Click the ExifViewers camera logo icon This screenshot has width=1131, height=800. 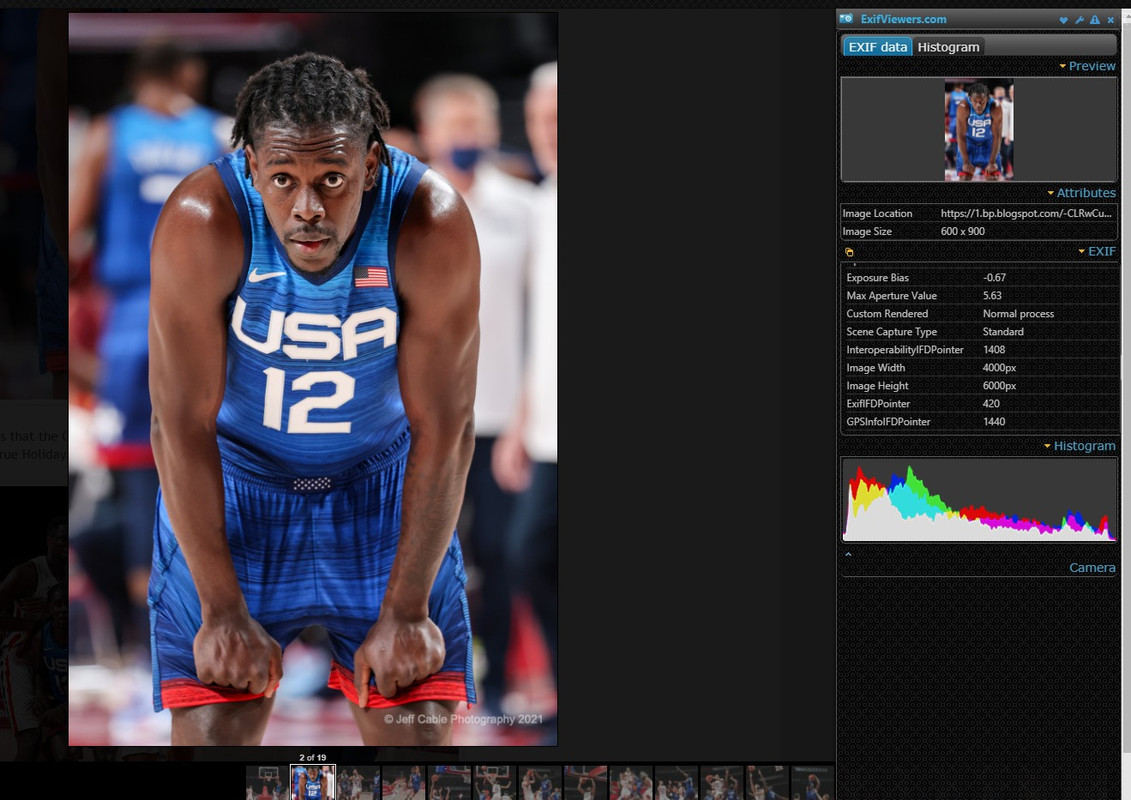click(847, 19)
